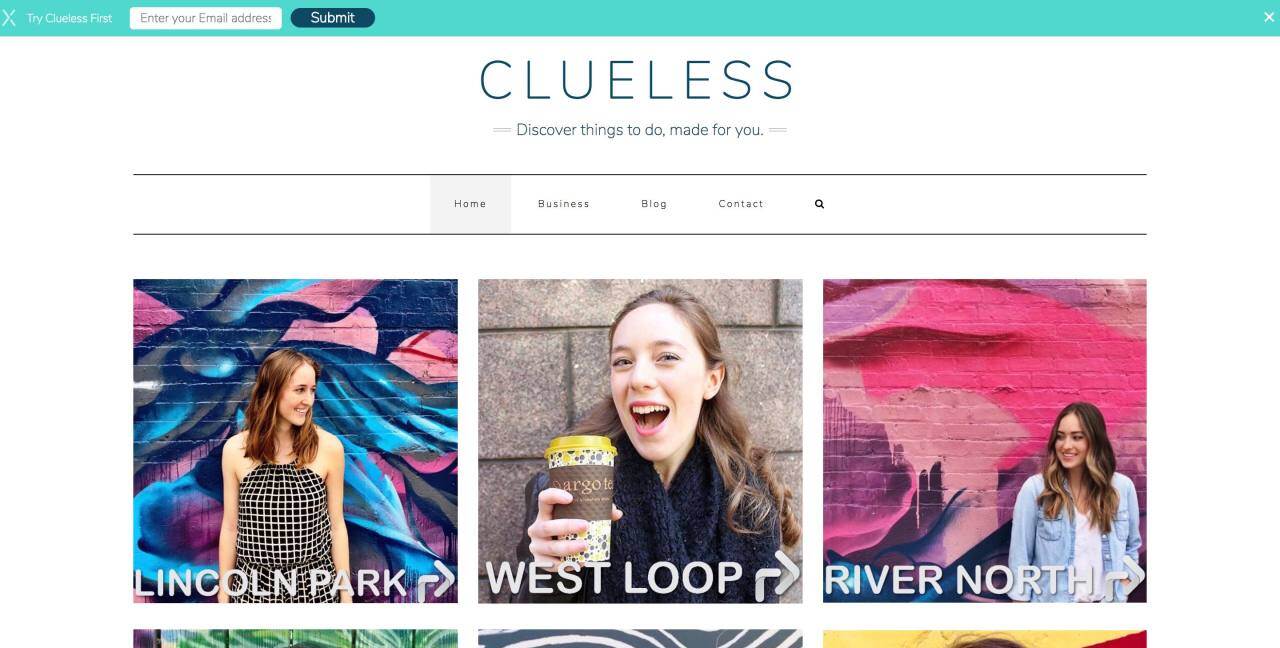The width and height of the screenshot is (1280, 648).
Task: Dismiss the teal banner with right close icon
Action: coord(1269,17)
